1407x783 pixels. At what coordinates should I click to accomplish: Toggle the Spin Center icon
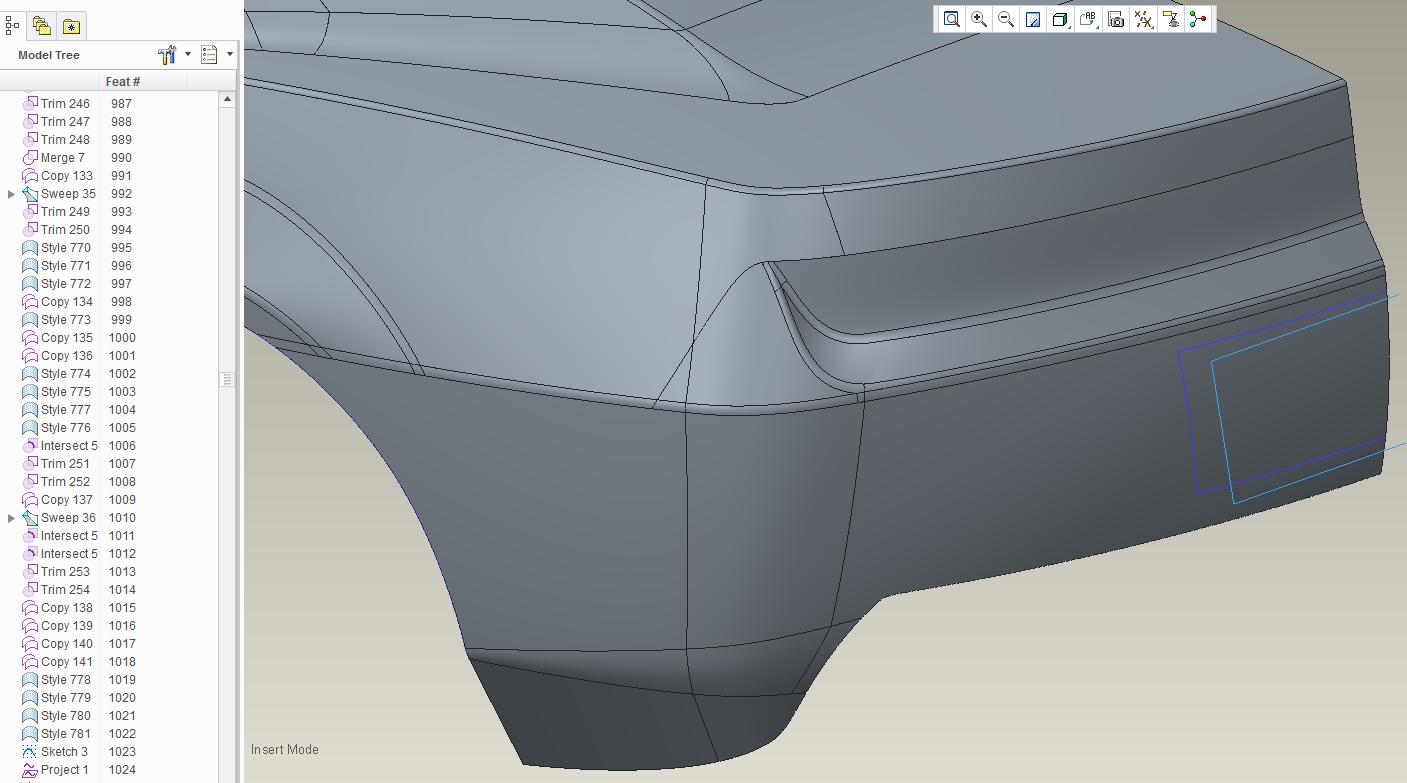(x=1198, y=19)
